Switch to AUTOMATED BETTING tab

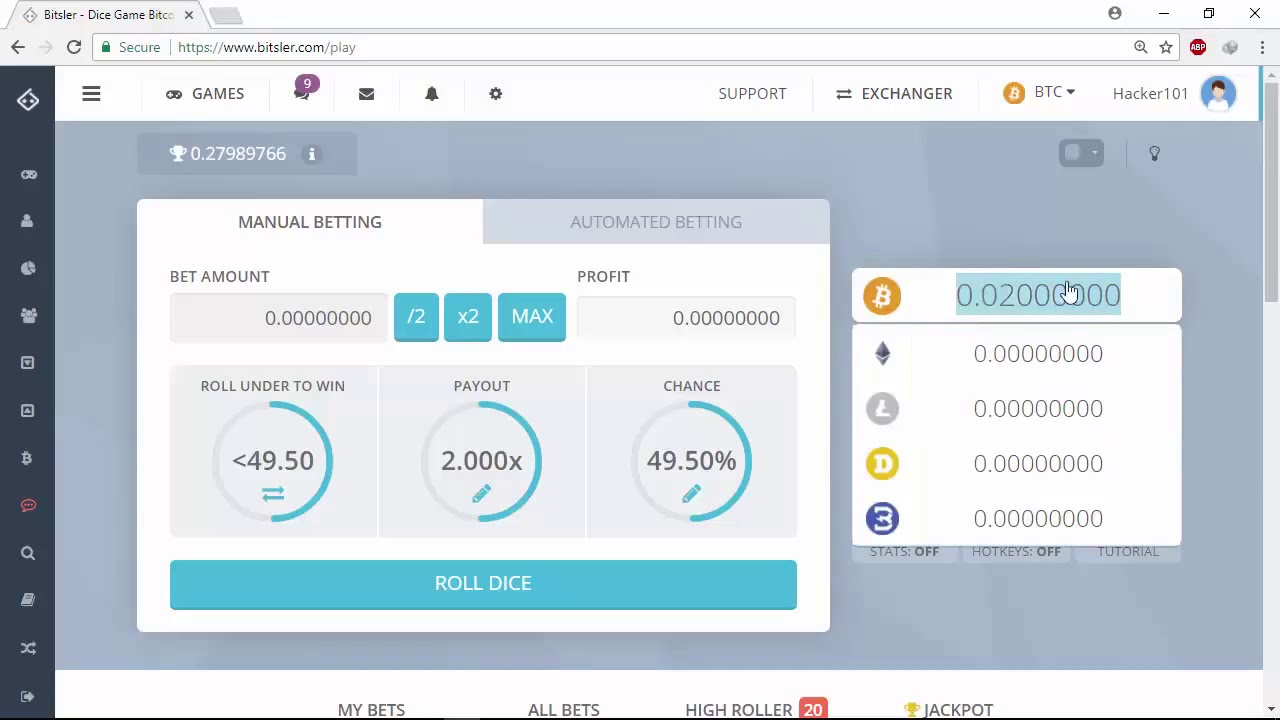[x=656, y=222]
